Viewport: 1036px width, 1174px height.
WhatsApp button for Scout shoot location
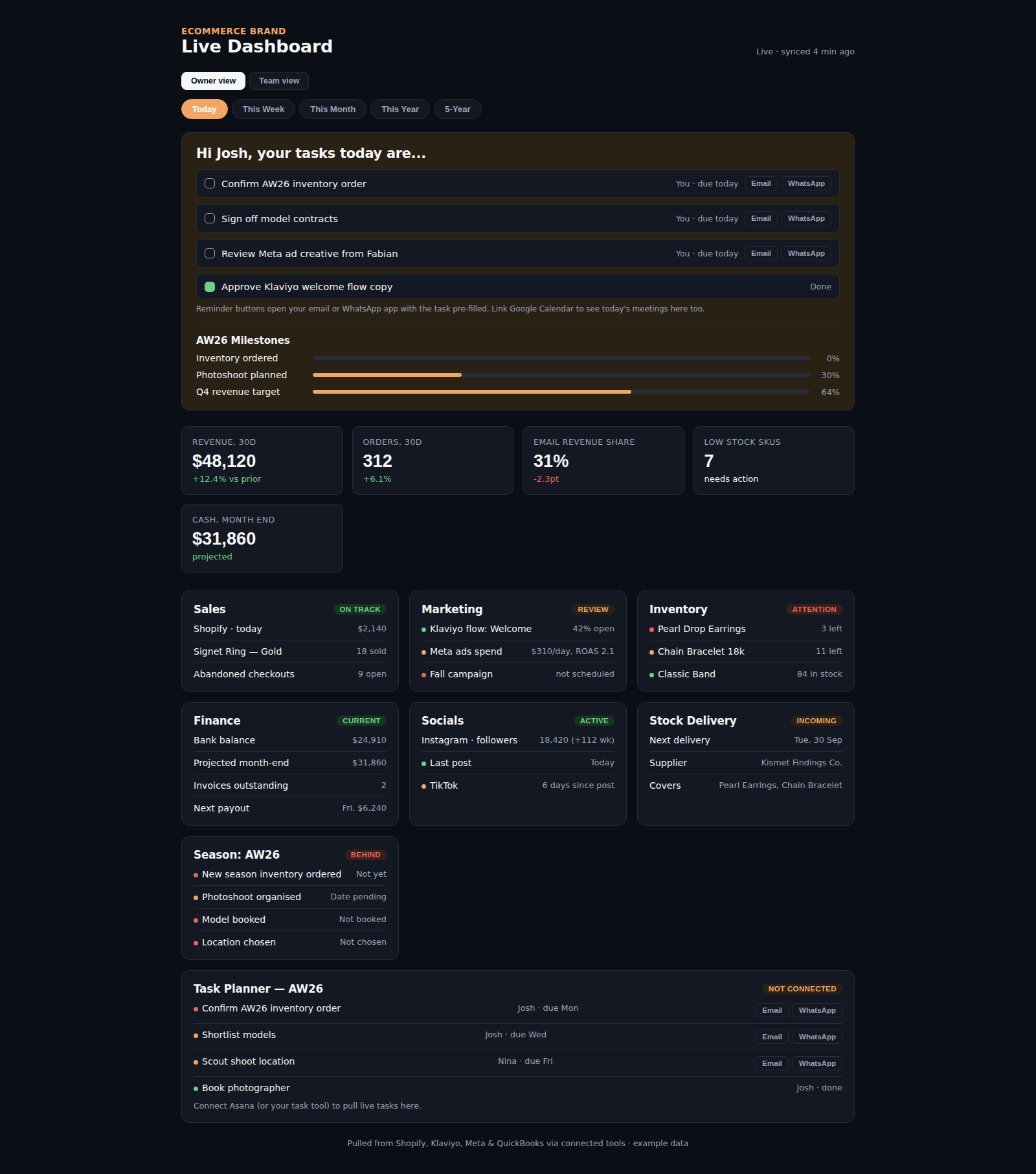pyautogui.click(x=817, y=1063)
